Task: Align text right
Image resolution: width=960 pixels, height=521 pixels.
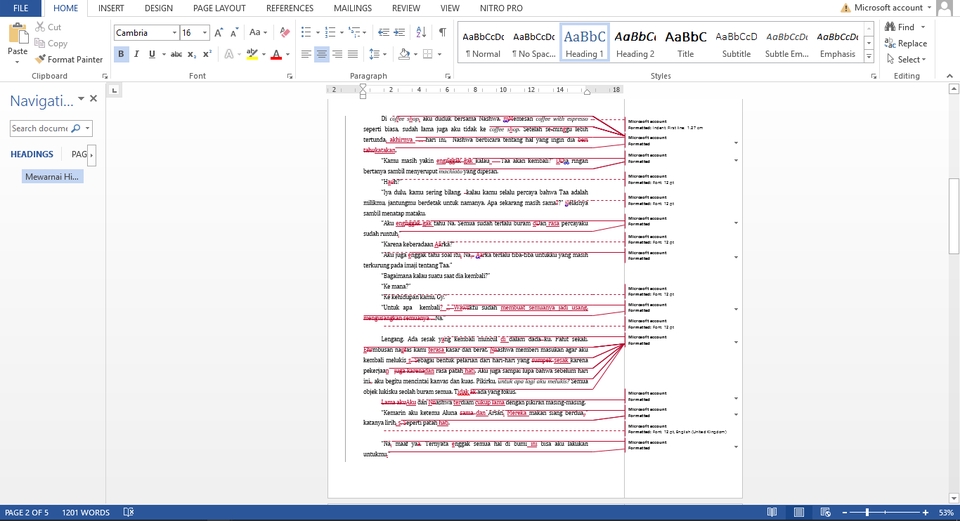Action: (337, 54)
